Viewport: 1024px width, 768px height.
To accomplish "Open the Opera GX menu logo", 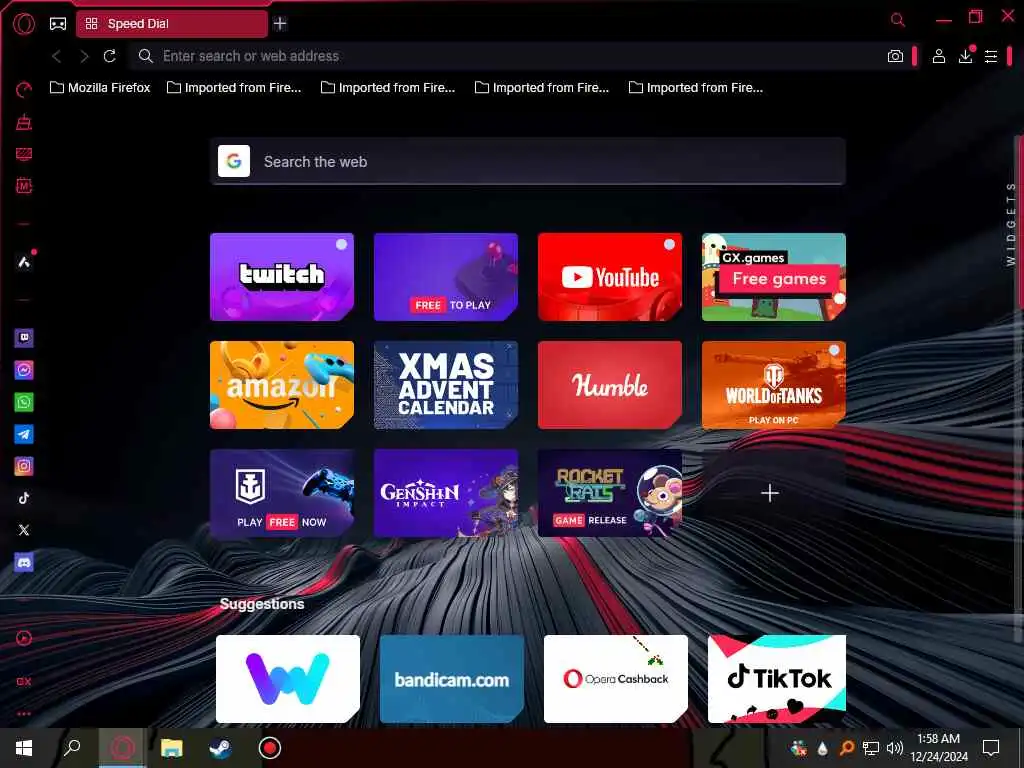I will pyautogui.click(x=24, y=24).
